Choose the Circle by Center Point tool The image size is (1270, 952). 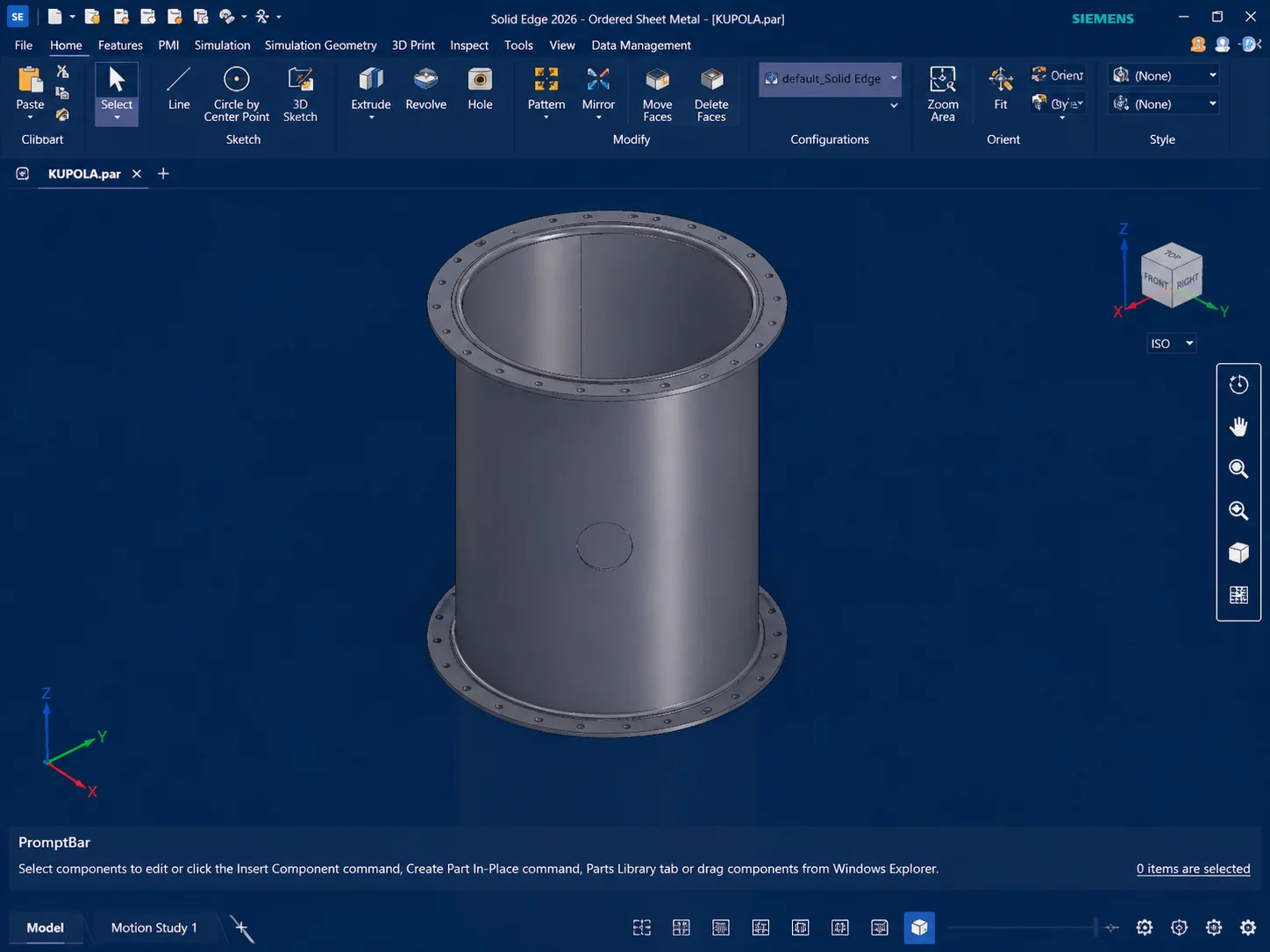point(236,93)
